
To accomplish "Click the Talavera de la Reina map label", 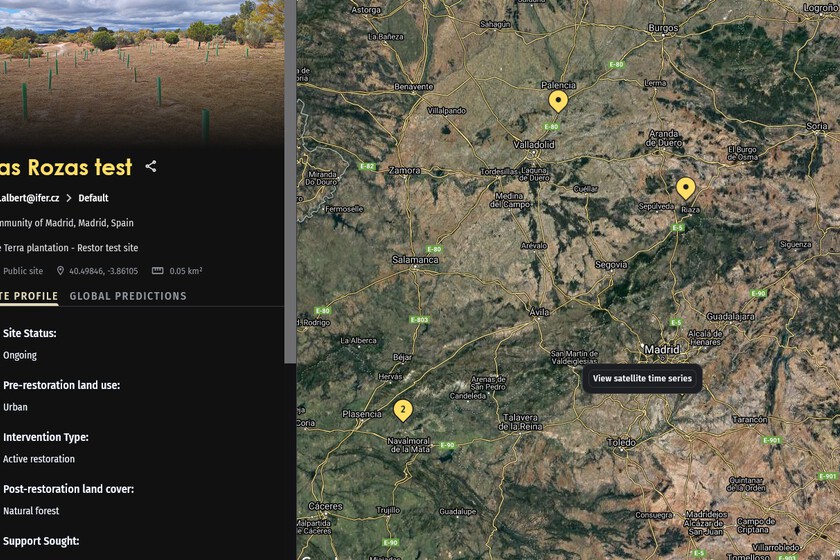I will (520, 422).
